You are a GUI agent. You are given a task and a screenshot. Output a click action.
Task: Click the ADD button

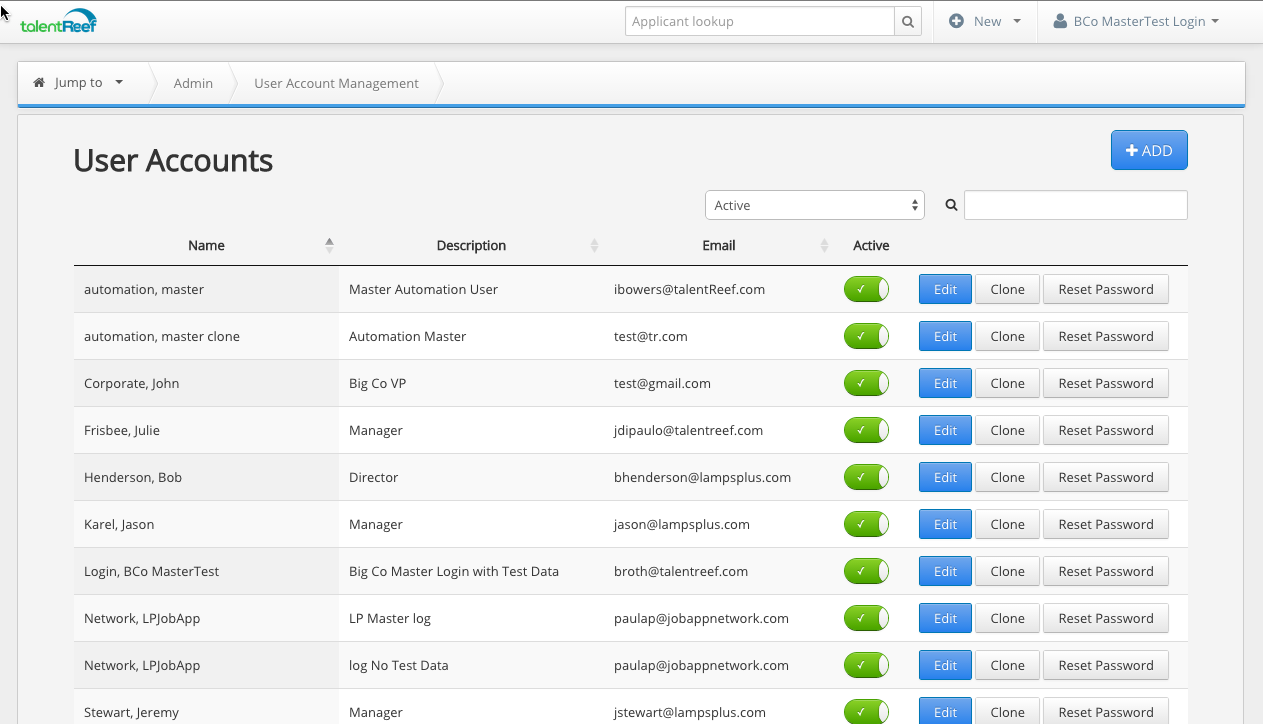pyautogui.click(x=1148, y=150)
